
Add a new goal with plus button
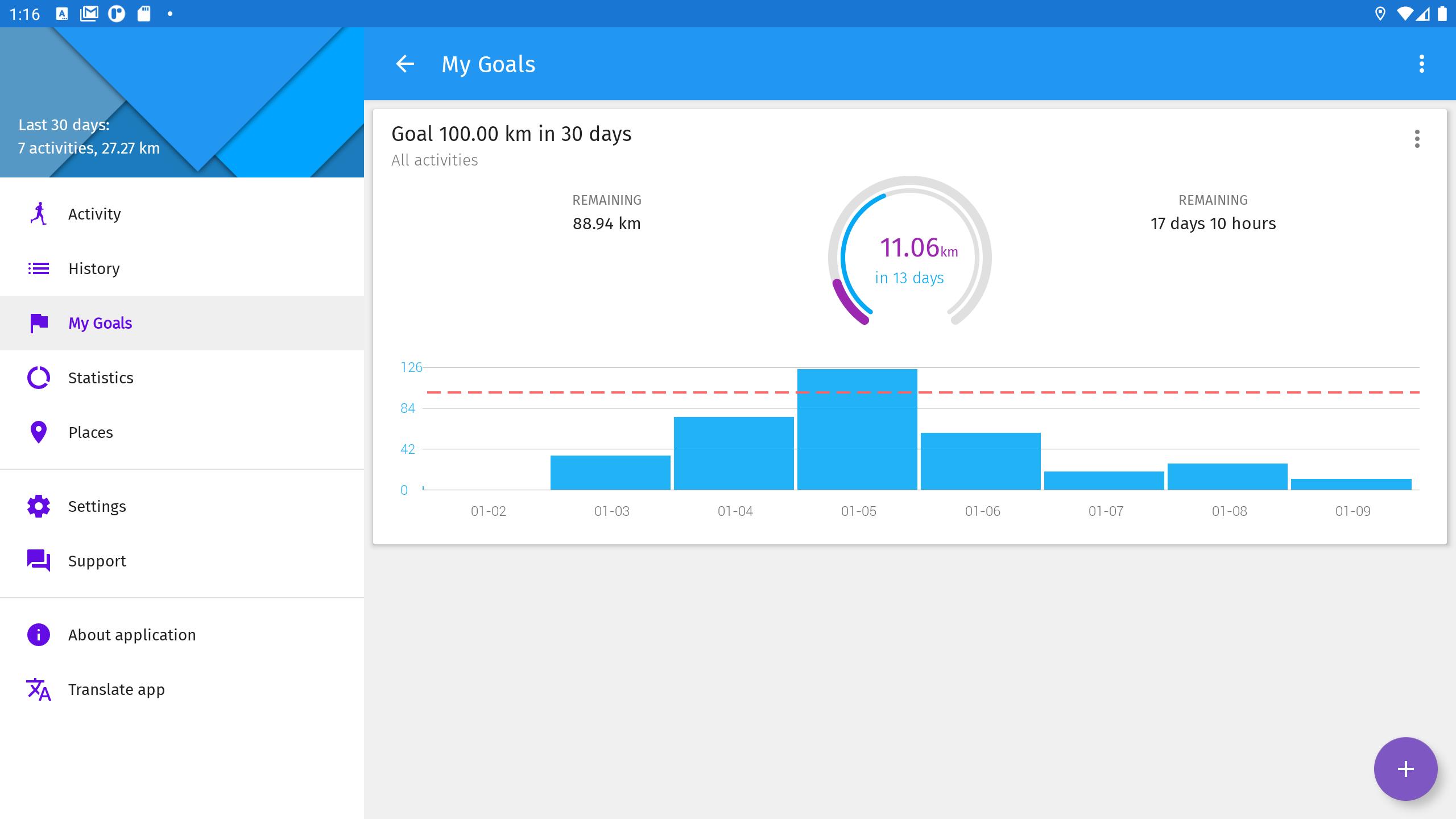(1405, 769)
